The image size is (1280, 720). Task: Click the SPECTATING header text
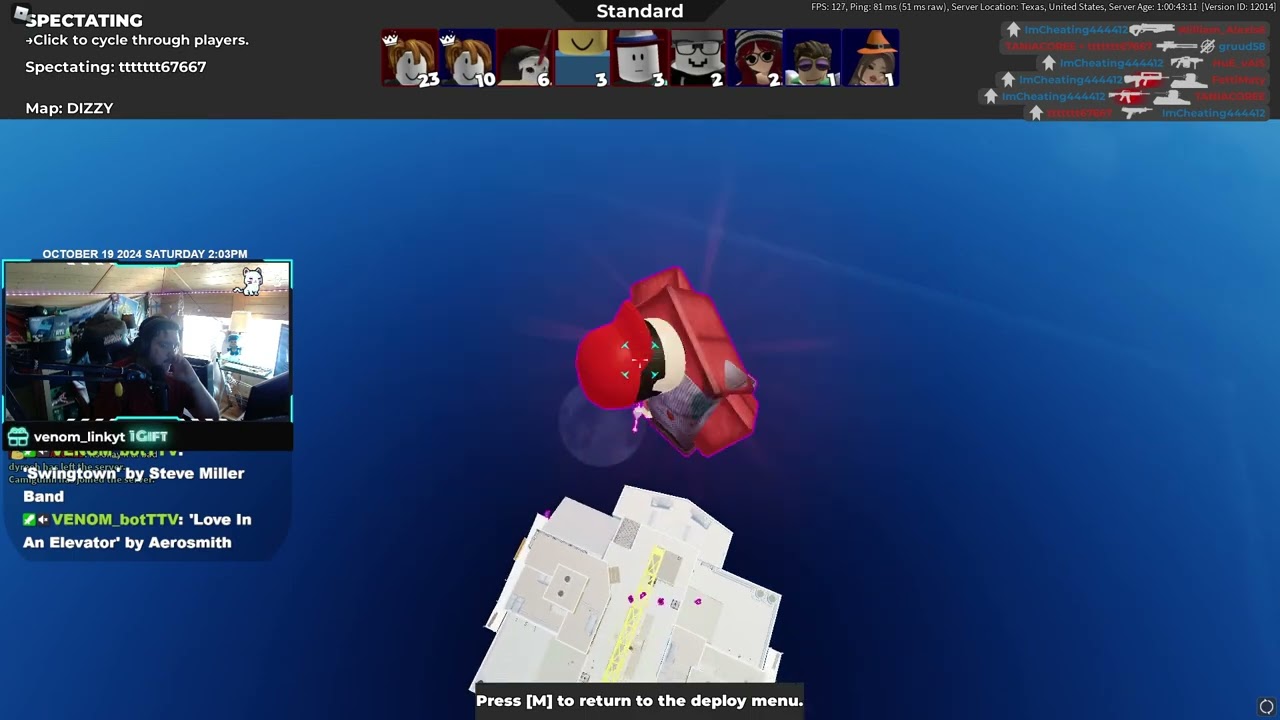click(84, 20)
